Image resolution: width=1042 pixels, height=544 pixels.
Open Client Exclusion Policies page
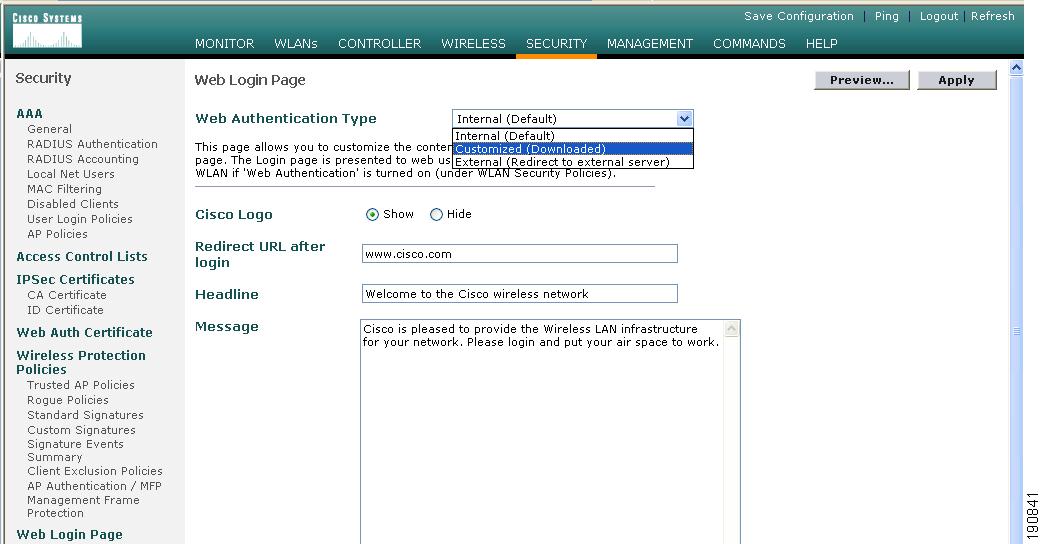94,471
